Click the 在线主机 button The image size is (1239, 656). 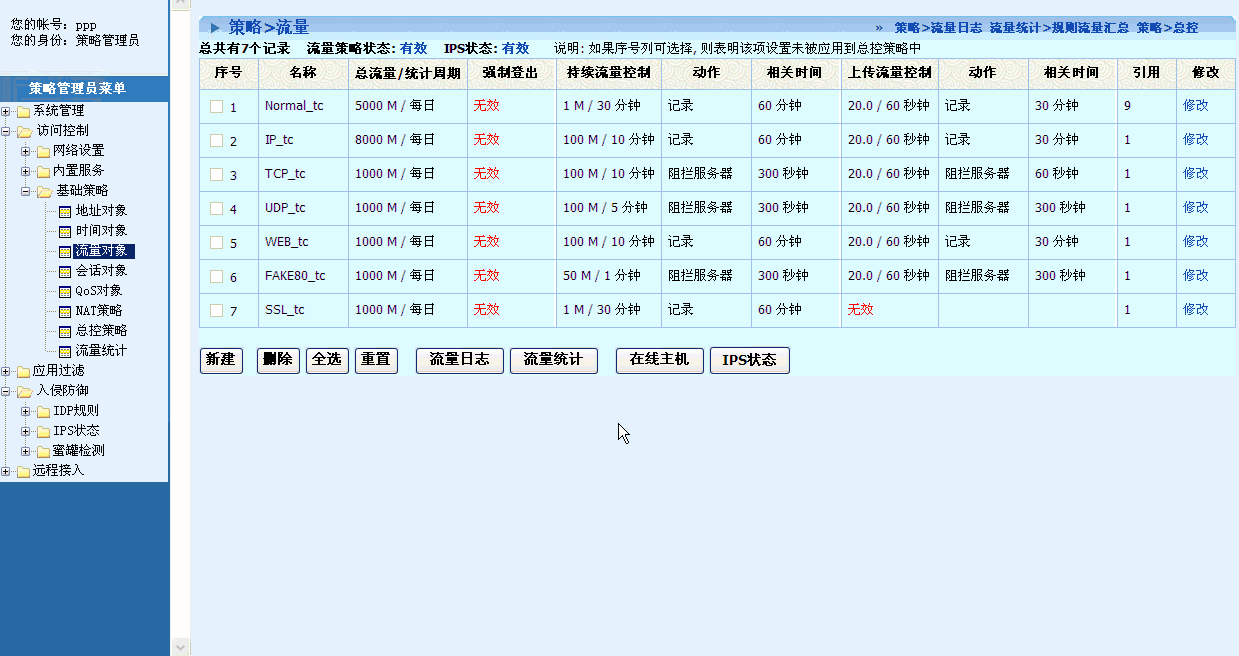[659, 360]
